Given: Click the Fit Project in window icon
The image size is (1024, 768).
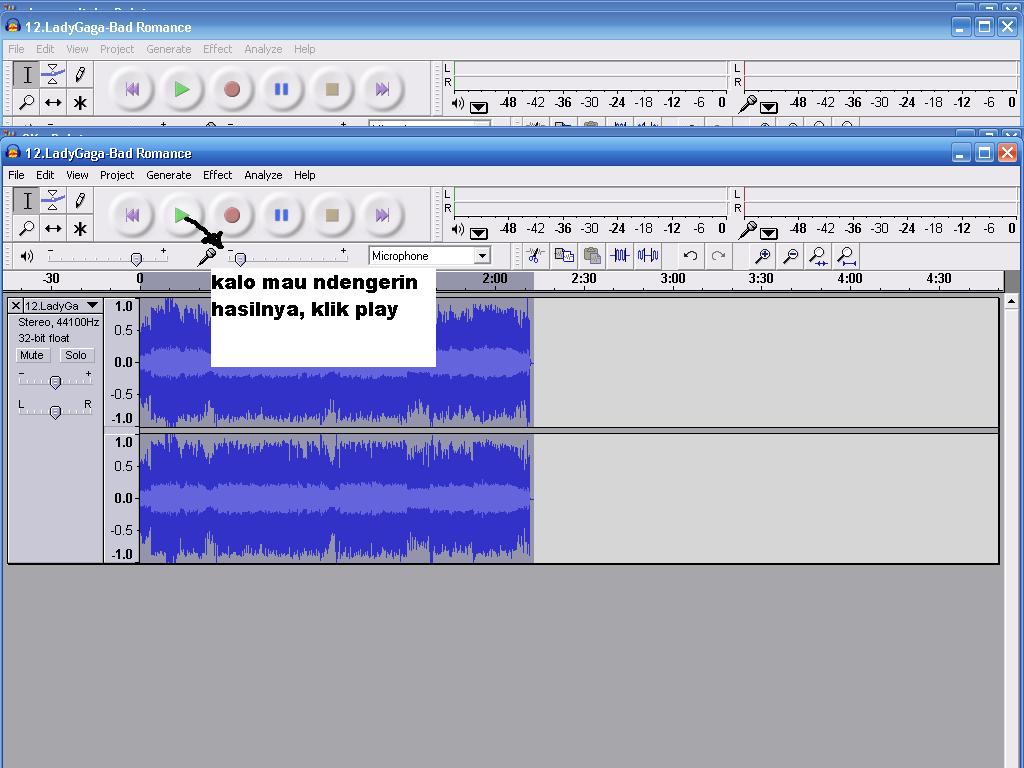Looking at the screenshot, I should coord(846,255).
